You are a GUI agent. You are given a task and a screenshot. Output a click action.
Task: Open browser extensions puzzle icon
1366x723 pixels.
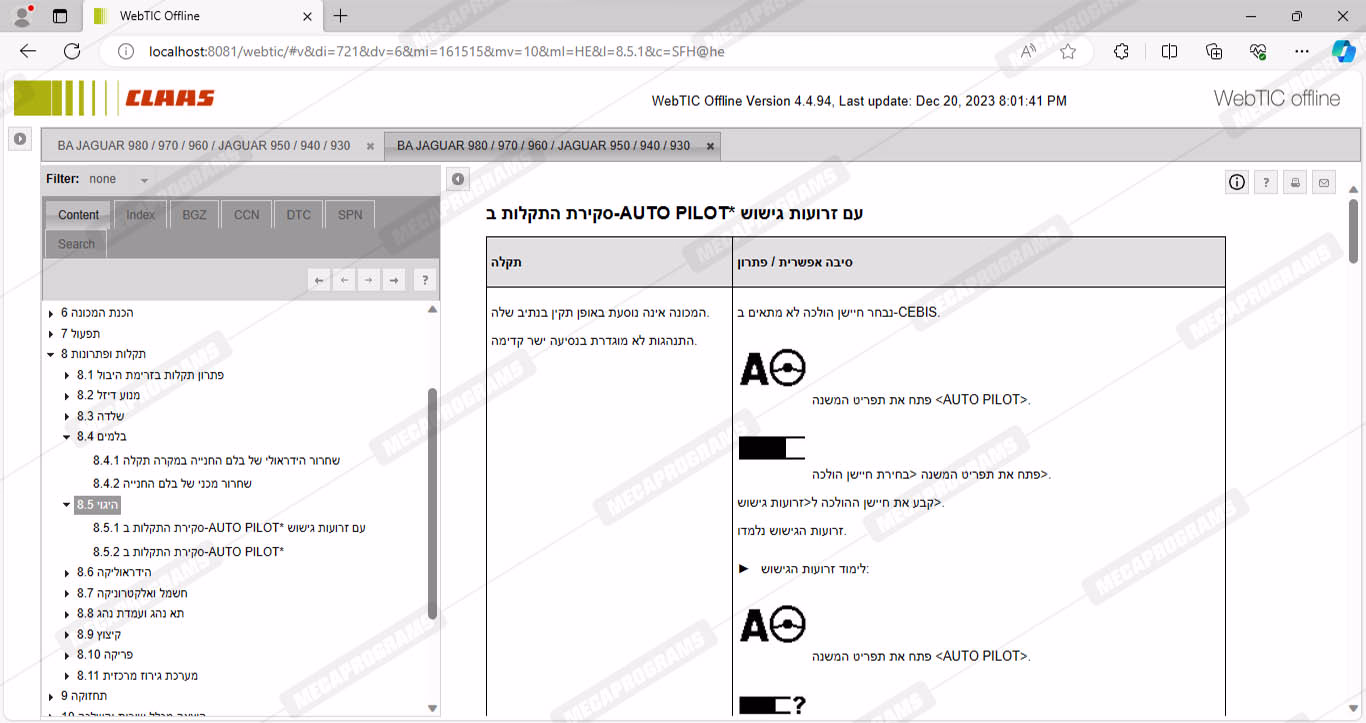(1121, 52)
